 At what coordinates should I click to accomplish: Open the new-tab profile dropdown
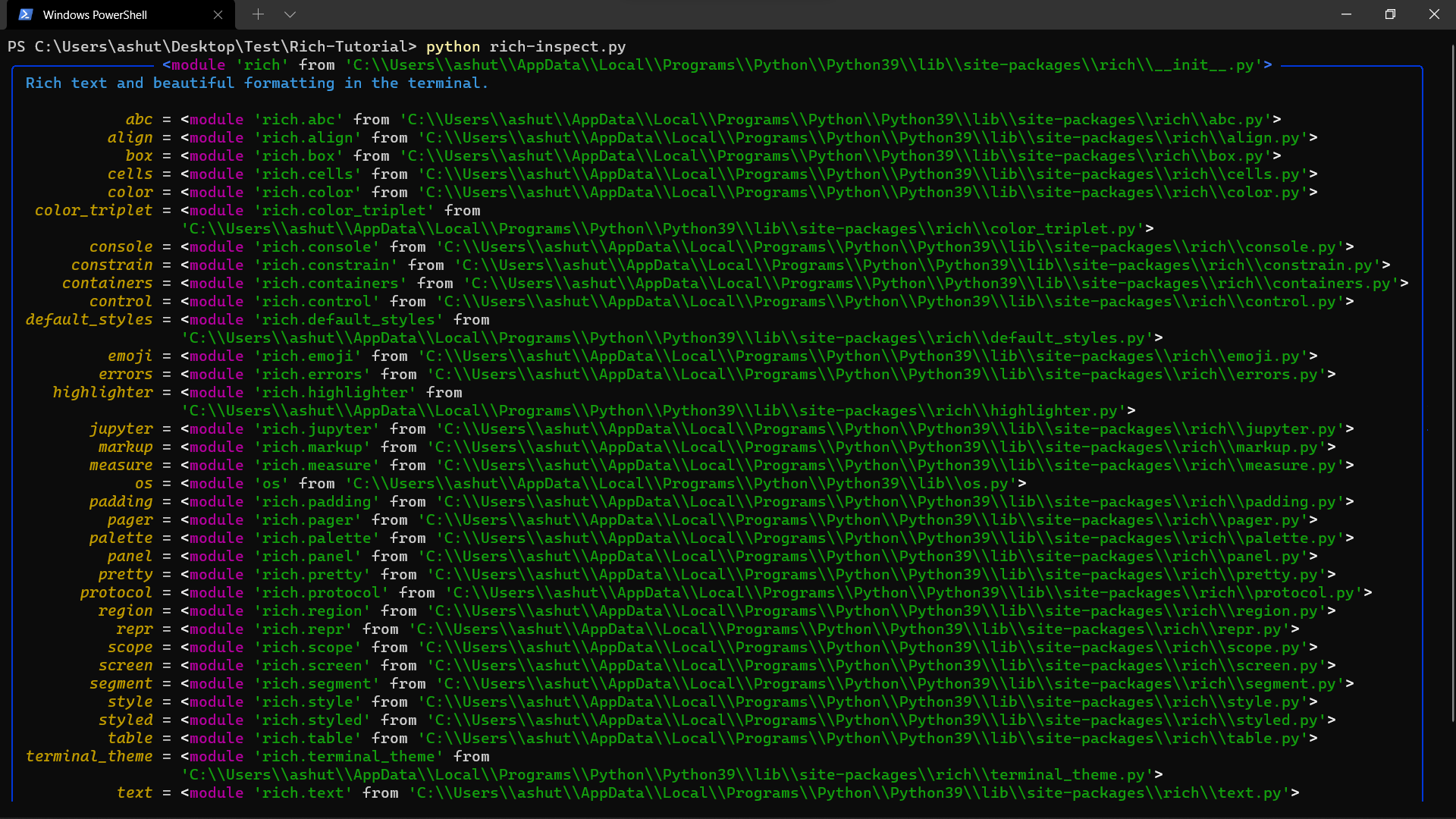click(290, 14)
